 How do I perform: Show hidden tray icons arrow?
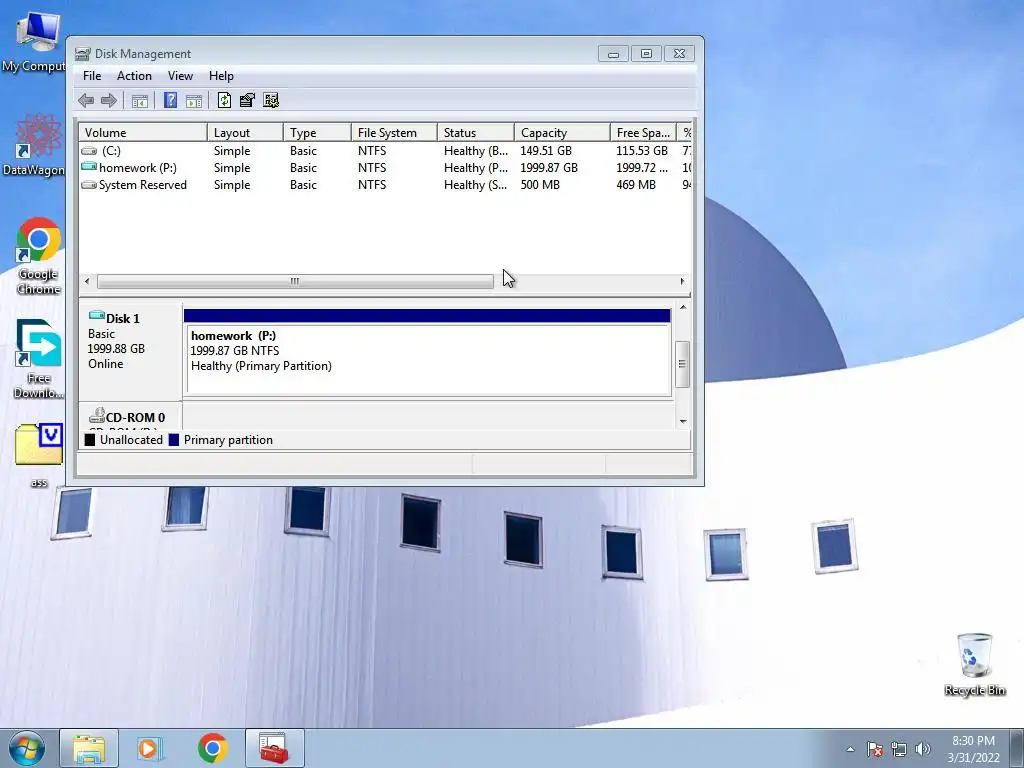tap(850, 749)
